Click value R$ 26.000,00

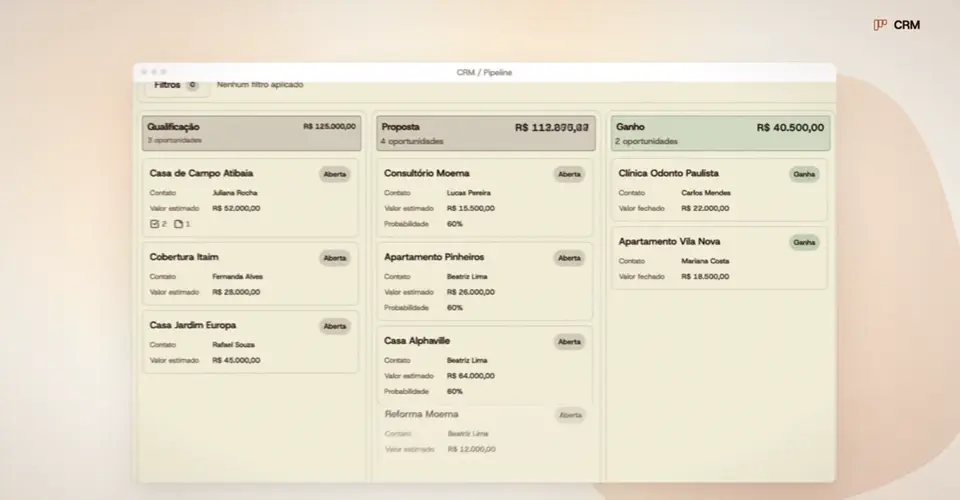coord(470,292)
